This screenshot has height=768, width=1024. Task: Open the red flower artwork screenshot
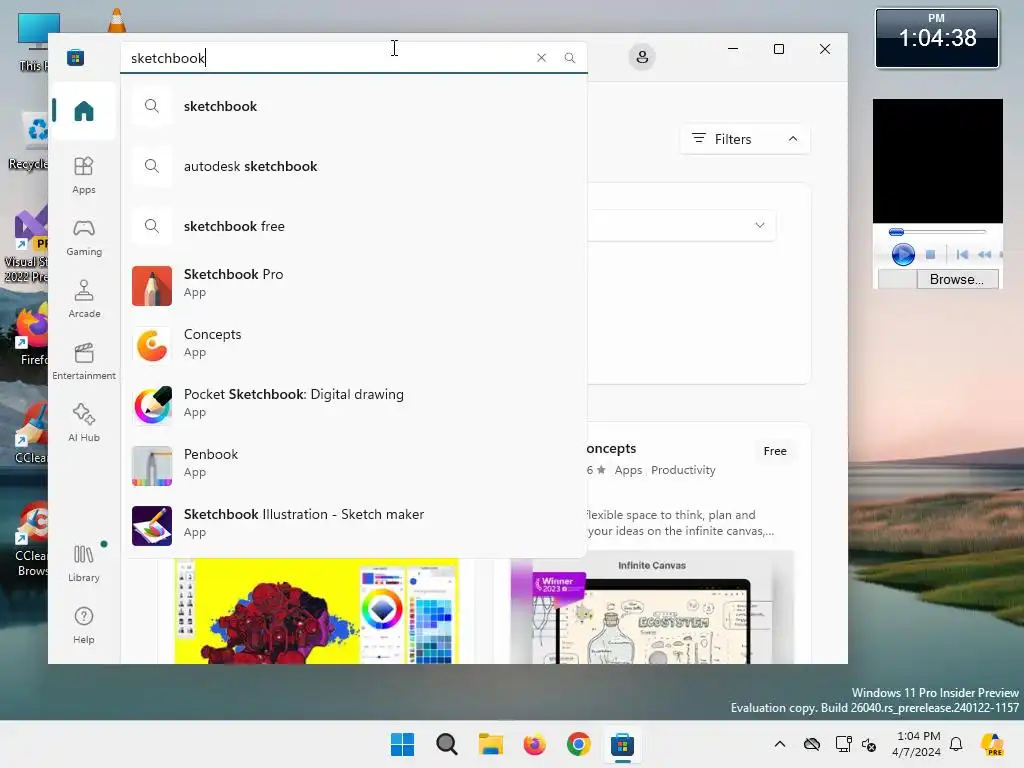[316, 611]
